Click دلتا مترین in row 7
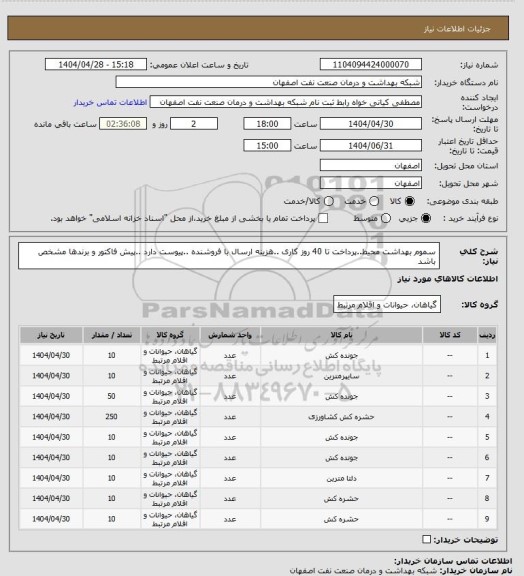This screenshot has height=576, width=524. pos(341,478)
